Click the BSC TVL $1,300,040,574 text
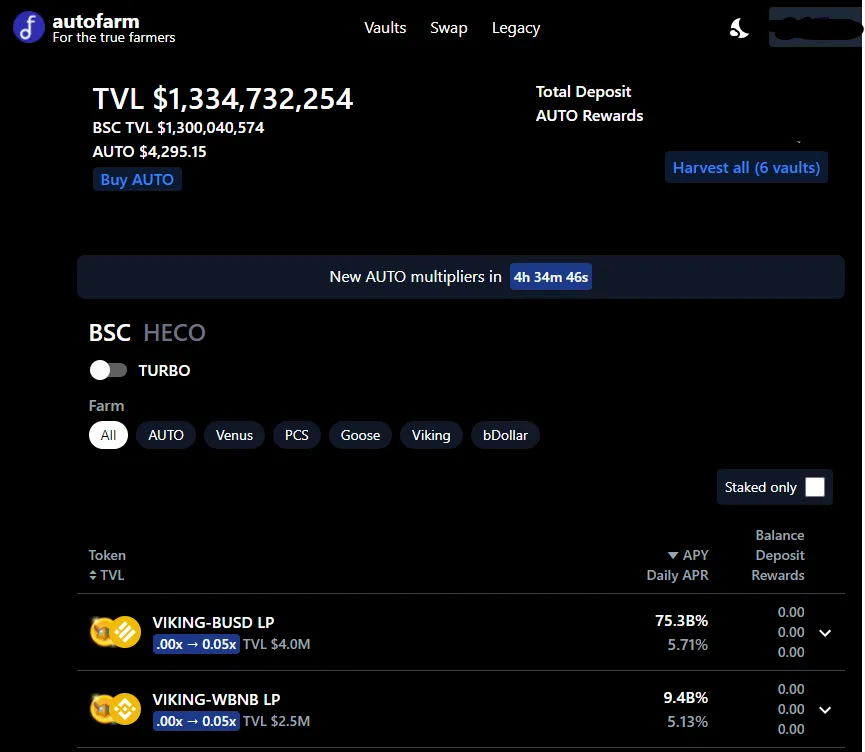The image size is (865, 752). pos(178,127)
